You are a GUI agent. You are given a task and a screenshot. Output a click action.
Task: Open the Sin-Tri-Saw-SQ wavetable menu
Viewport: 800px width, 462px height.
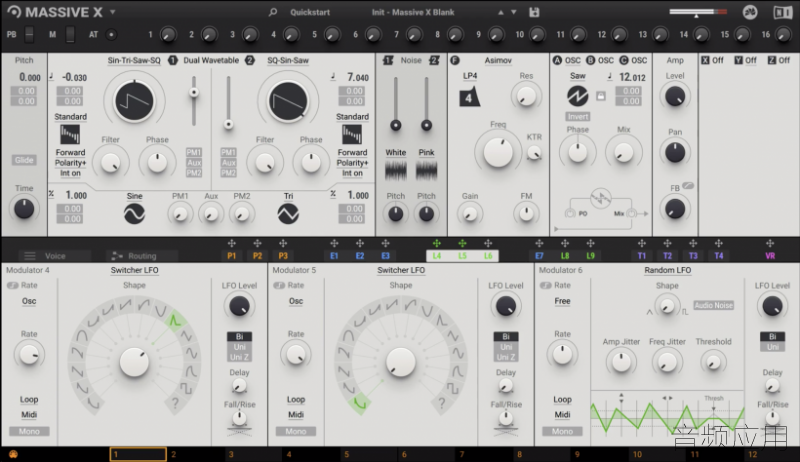134,60
